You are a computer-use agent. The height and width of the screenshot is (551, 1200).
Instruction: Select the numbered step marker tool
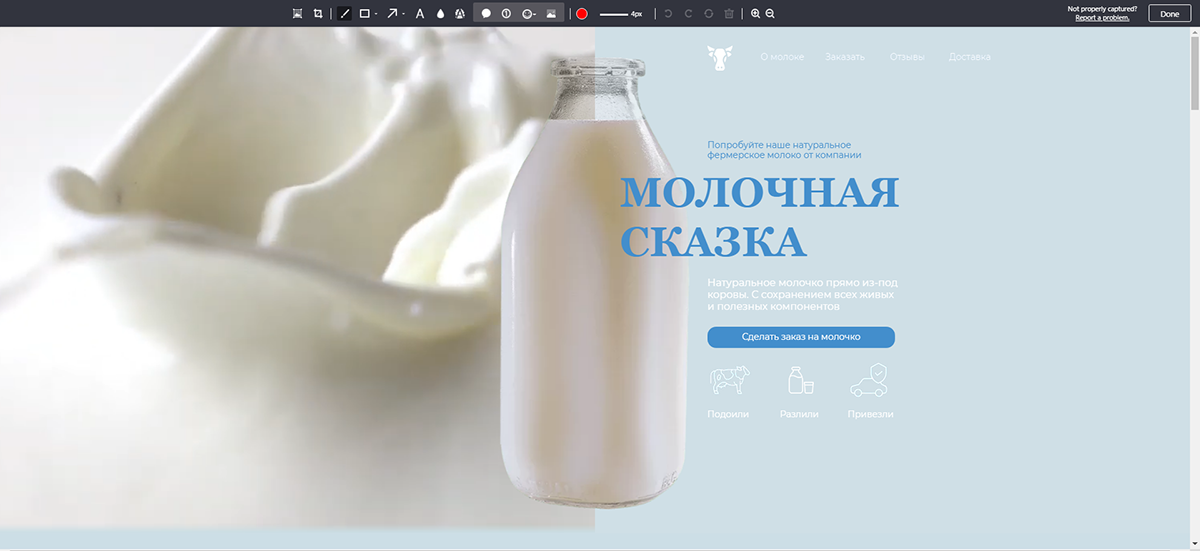(506, 14)
